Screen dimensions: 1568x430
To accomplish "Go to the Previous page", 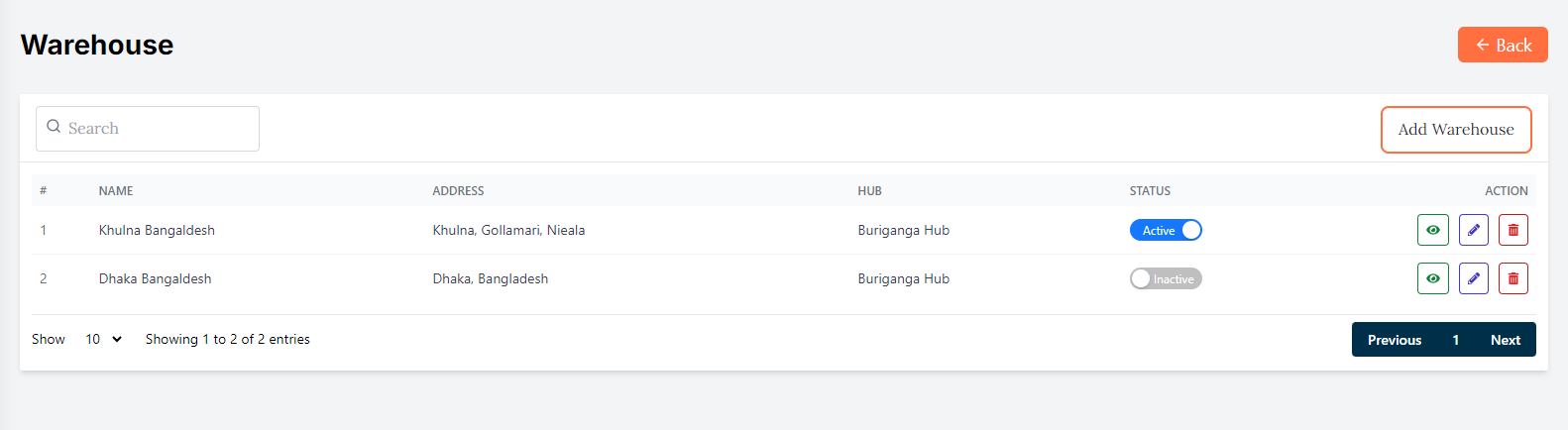I will 1394,340.
